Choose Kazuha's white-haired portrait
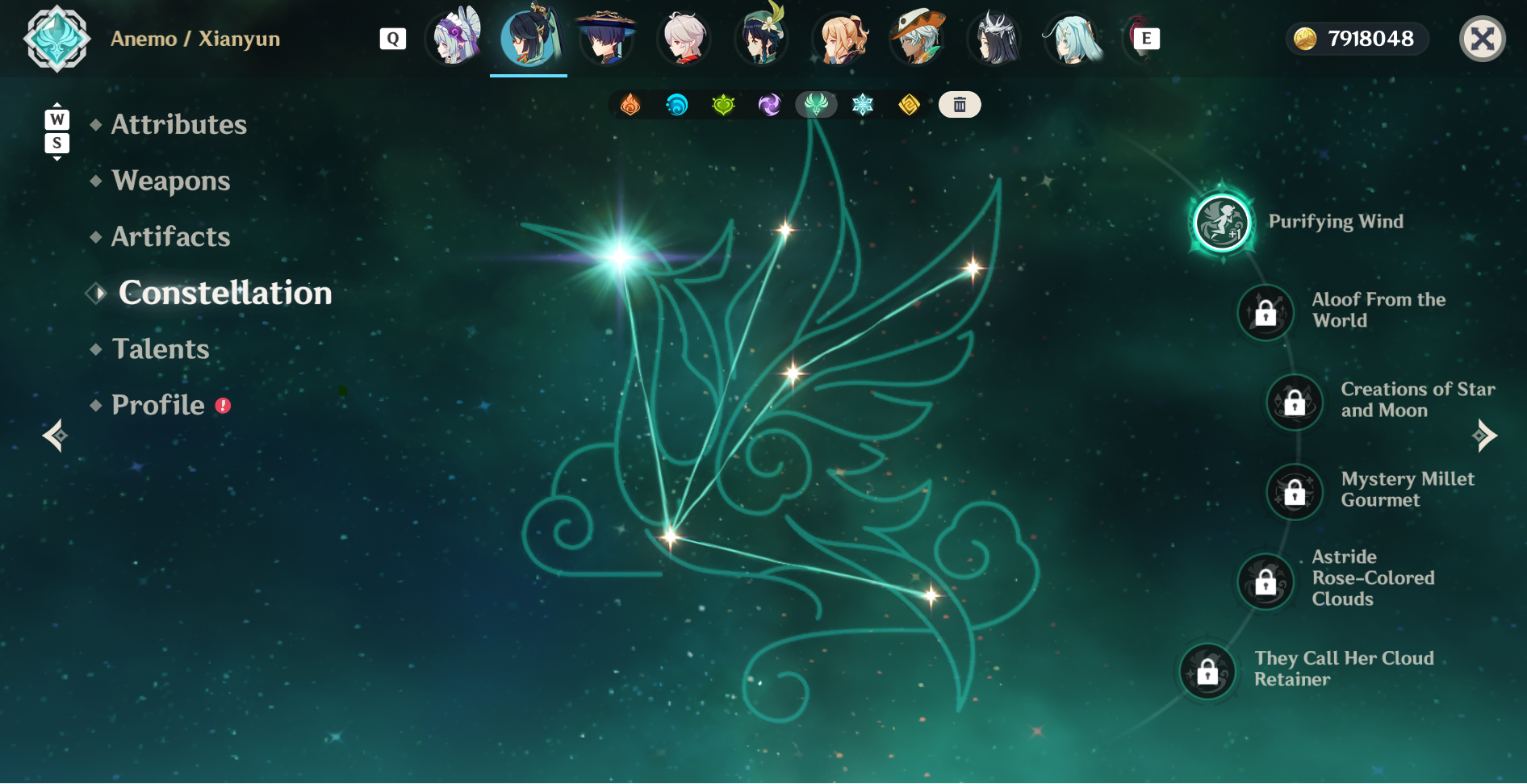Image resolution: width=1527 pixels, height=784 pixels. (x=684, y=38)
